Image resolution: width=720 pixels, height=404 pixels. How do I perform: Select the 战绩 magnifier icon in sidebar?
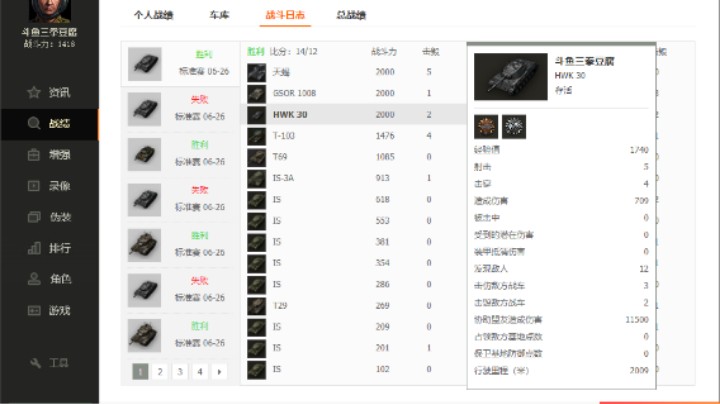(x=34, y=123)
